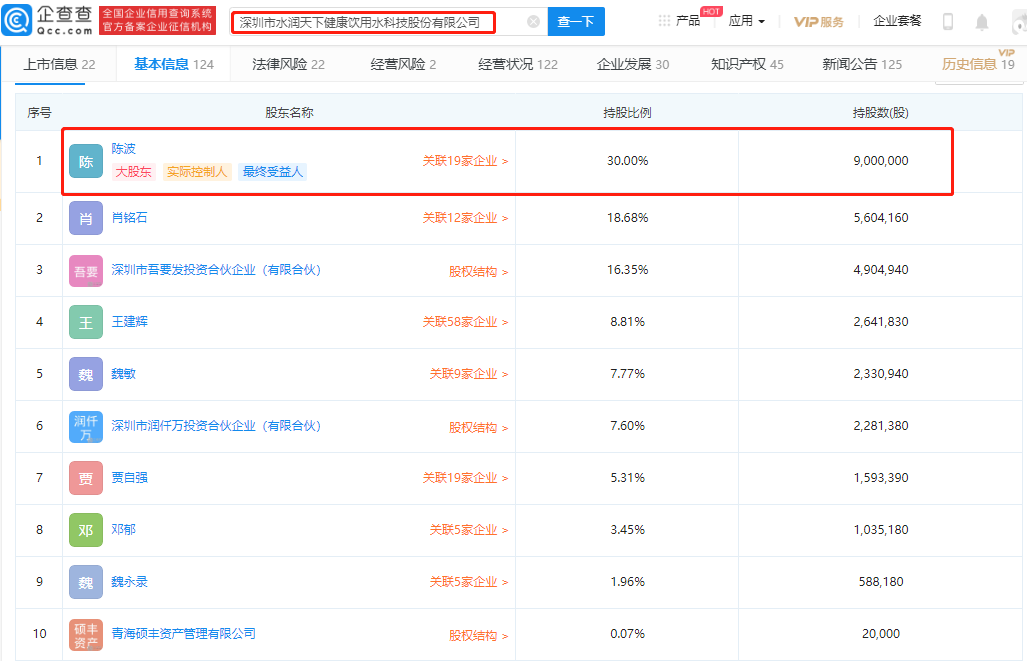Click the 产品 grid icon menu
This screenshot has width=1027, height=661.
click(680, 21)
